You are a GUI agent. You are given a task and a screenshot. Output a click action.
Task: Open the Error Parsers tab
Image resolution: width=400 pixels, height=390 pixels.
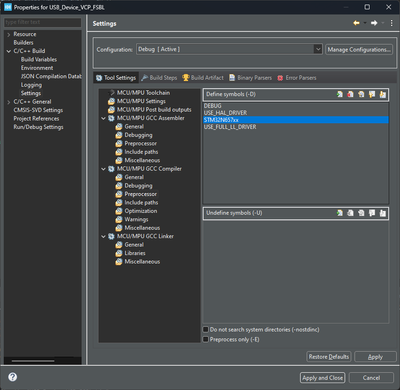(x=297, y=78)
